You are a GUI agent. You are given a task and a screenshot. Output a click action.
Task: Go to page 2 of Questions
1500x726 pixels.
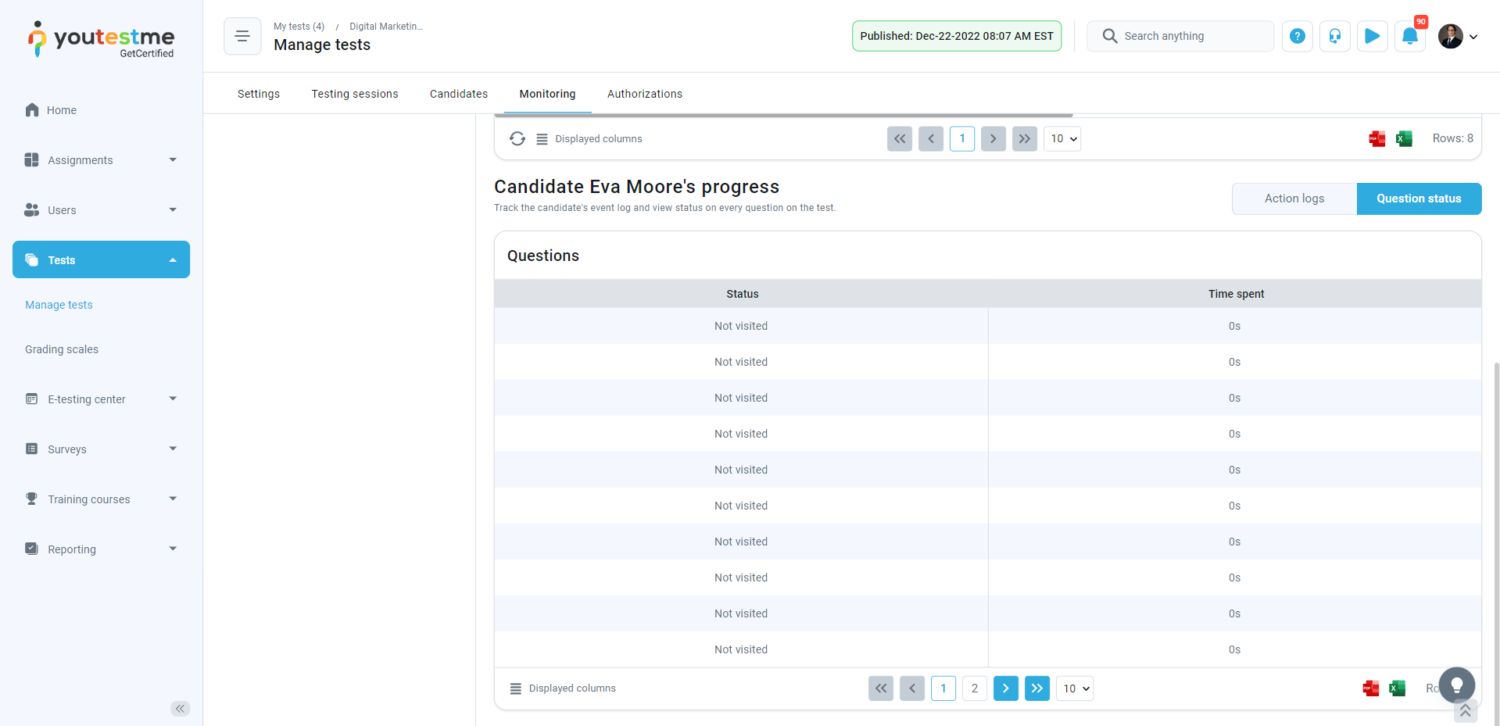[974, 688]
